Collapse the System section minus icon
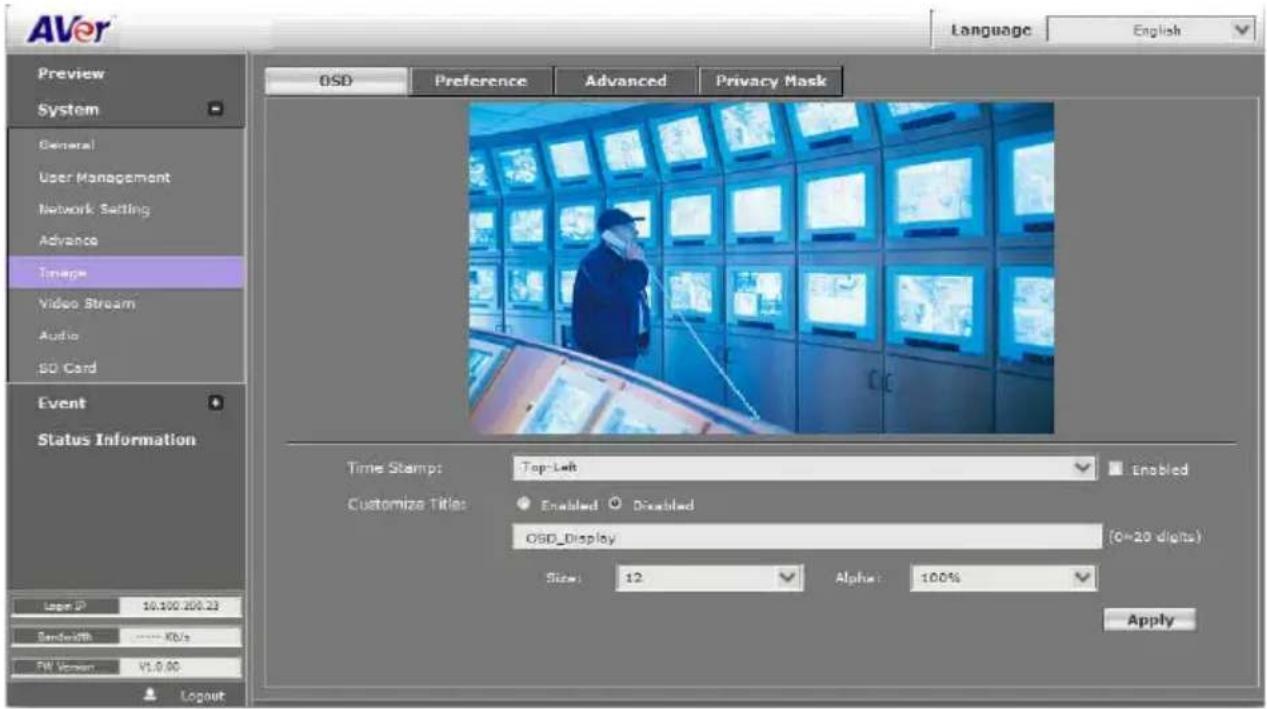The image size is (1267, 709). 215,110
